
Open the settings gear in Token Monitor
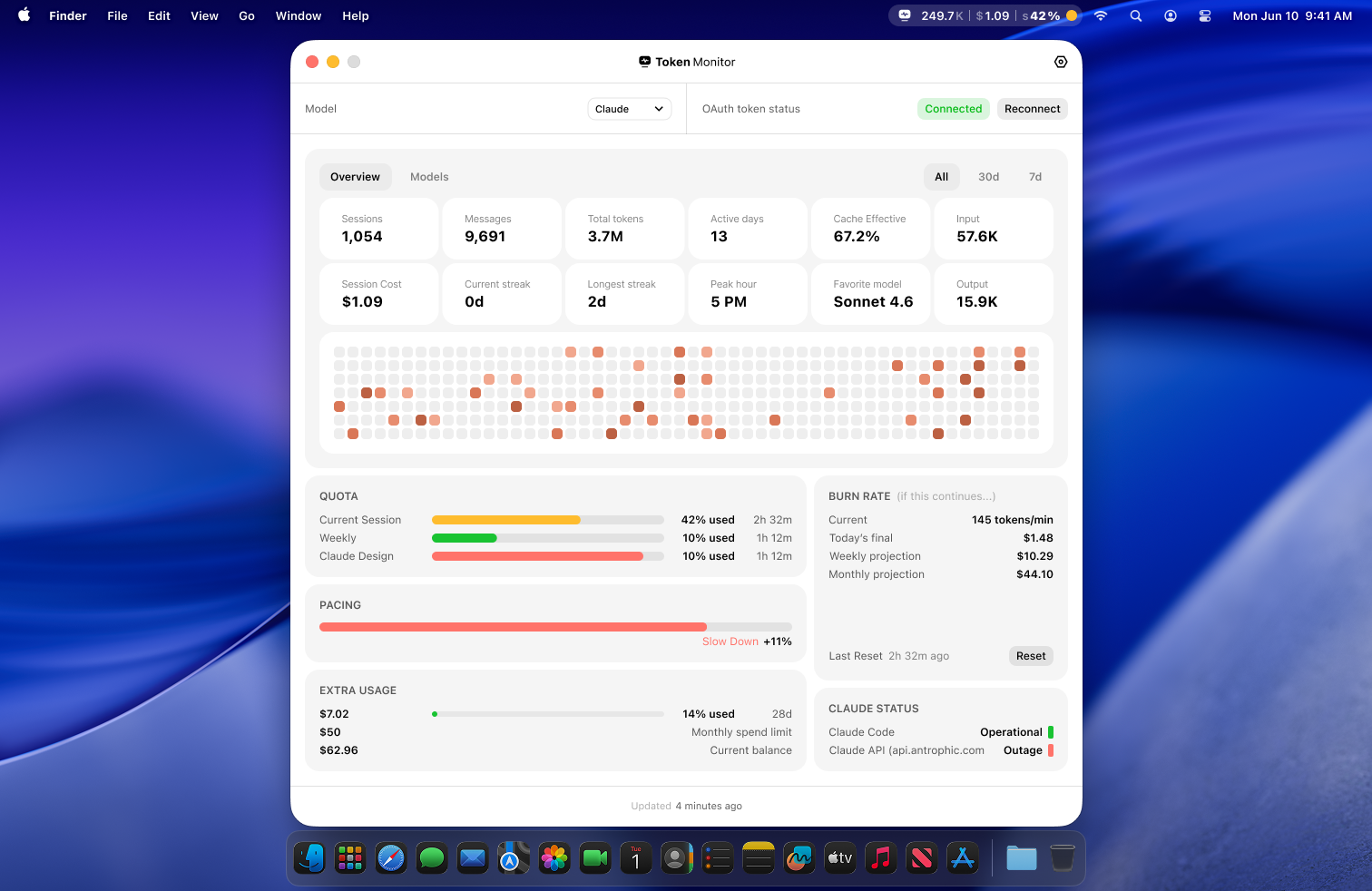1061,62
